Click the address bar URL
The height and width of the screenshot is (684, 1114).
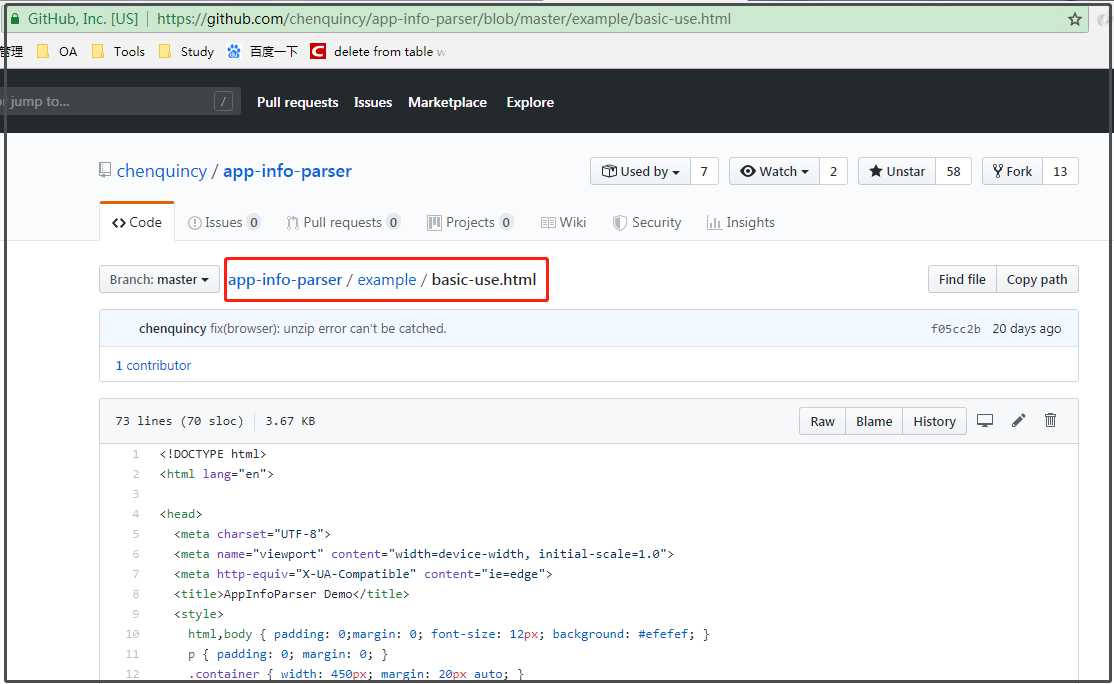pos(443,19)
